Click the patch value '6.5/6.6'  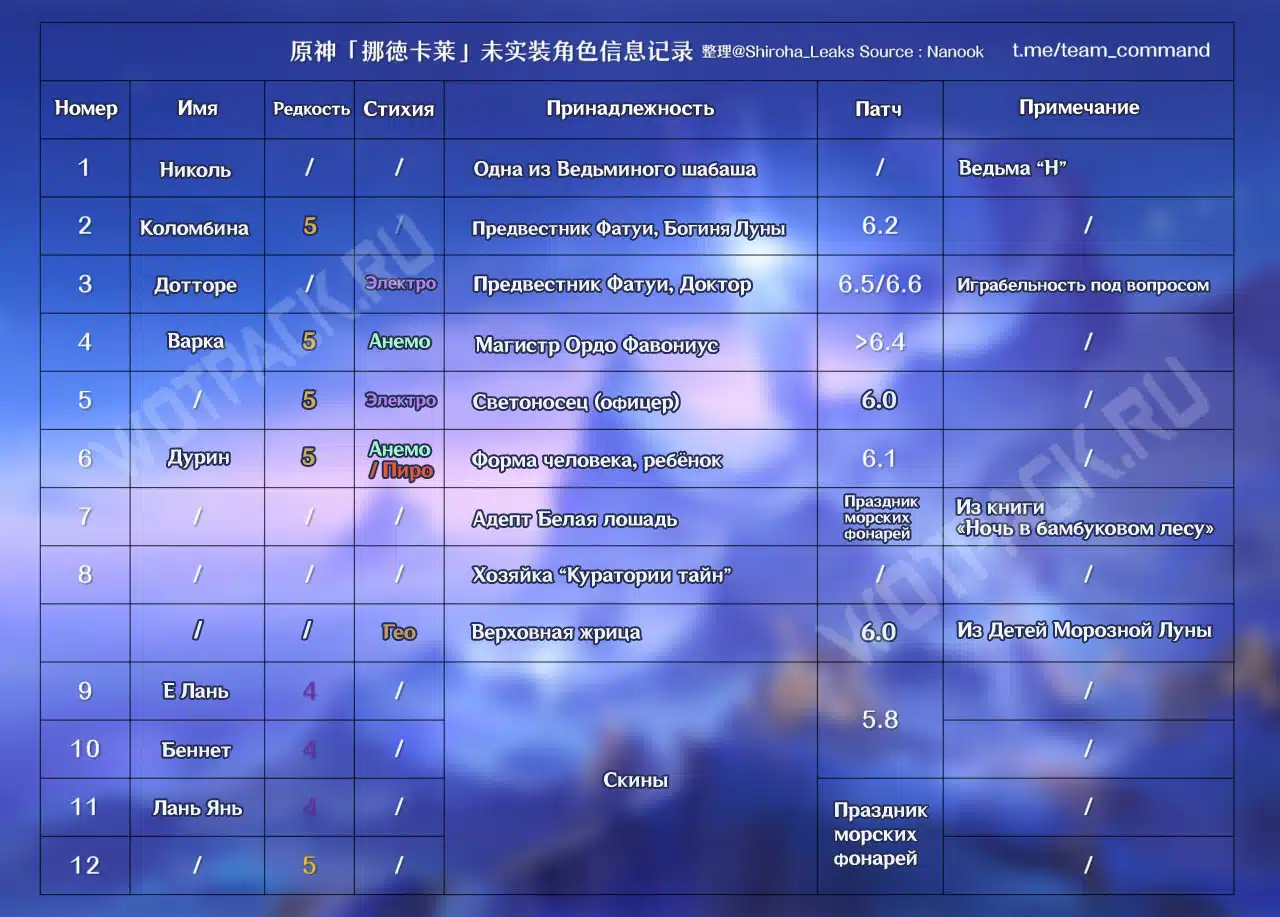point(880,284)
